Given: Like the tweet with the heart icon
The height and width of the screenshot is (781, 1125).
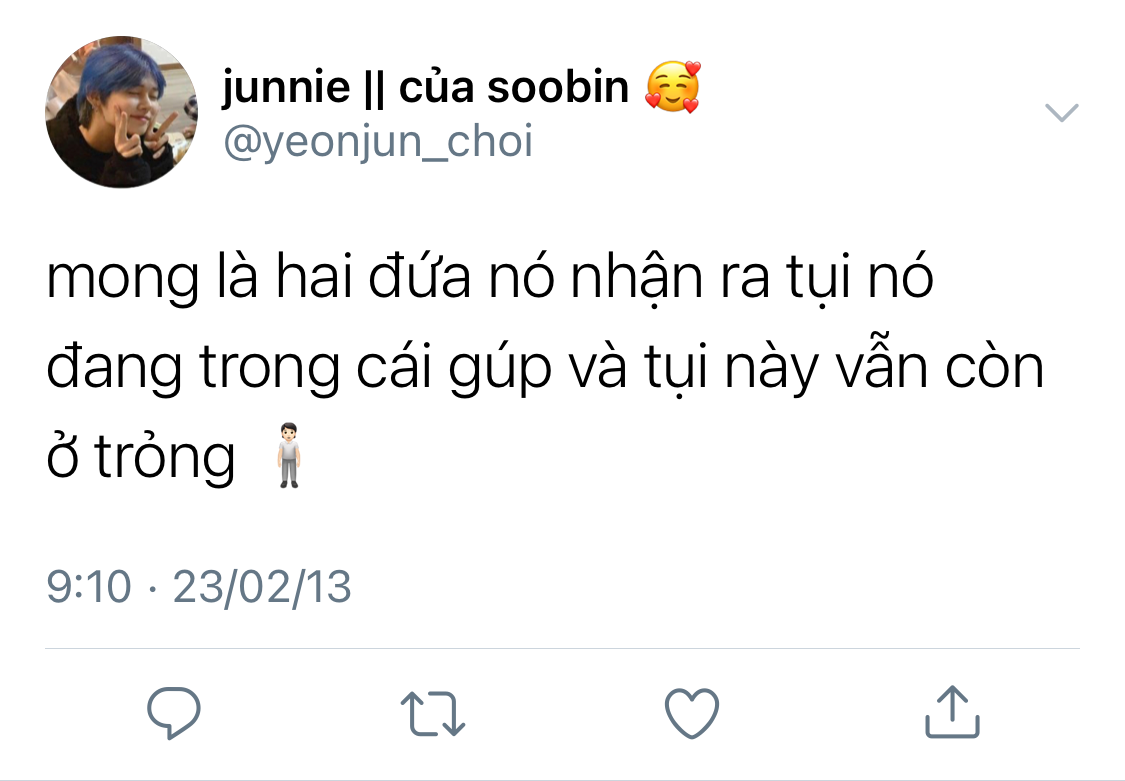Looking at the screenshot, I should [x=692, y=713].
